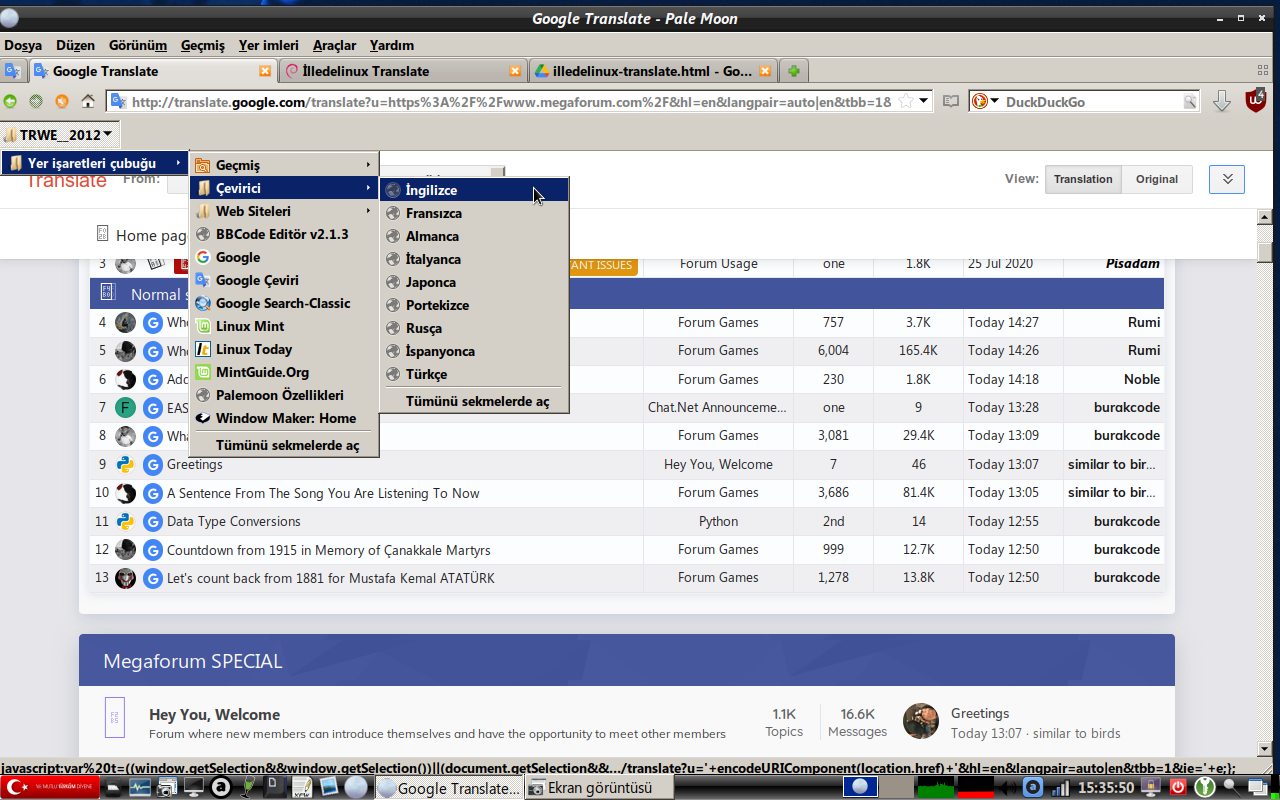The height and width of the screenshot is (800, 1280).
Task: Close the illedelinux-translate.html tab
Action: pos(765,71)
